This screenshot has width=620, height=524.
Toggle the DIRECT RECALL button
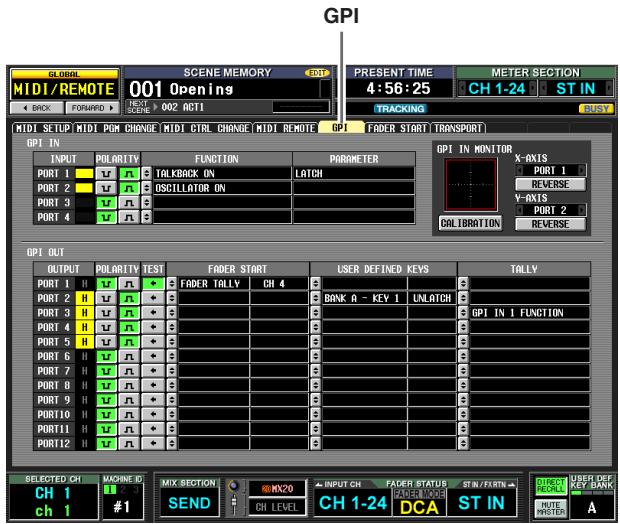551,486
